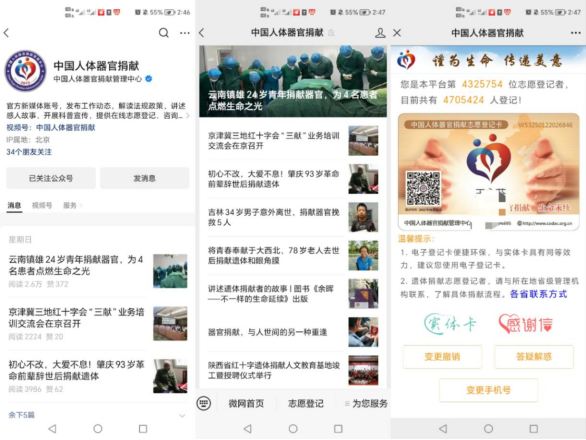This screenshot has height=440, width=586.
Task: Open the three-dot menu on the registration card page
Action: pos(576,33)
